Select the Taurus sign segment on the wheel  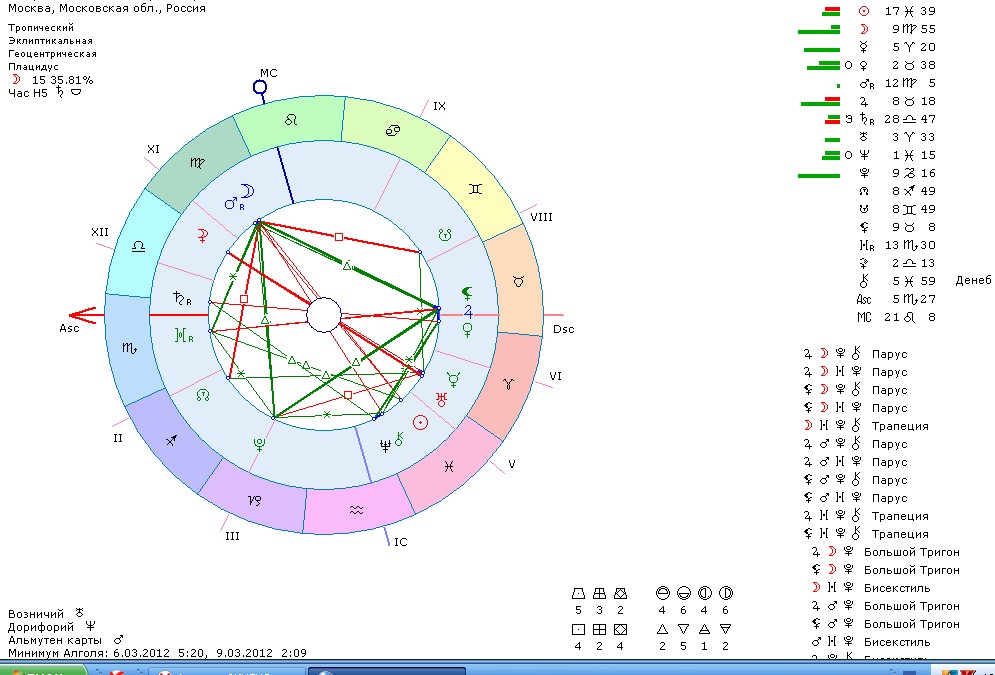coord(518,283)
